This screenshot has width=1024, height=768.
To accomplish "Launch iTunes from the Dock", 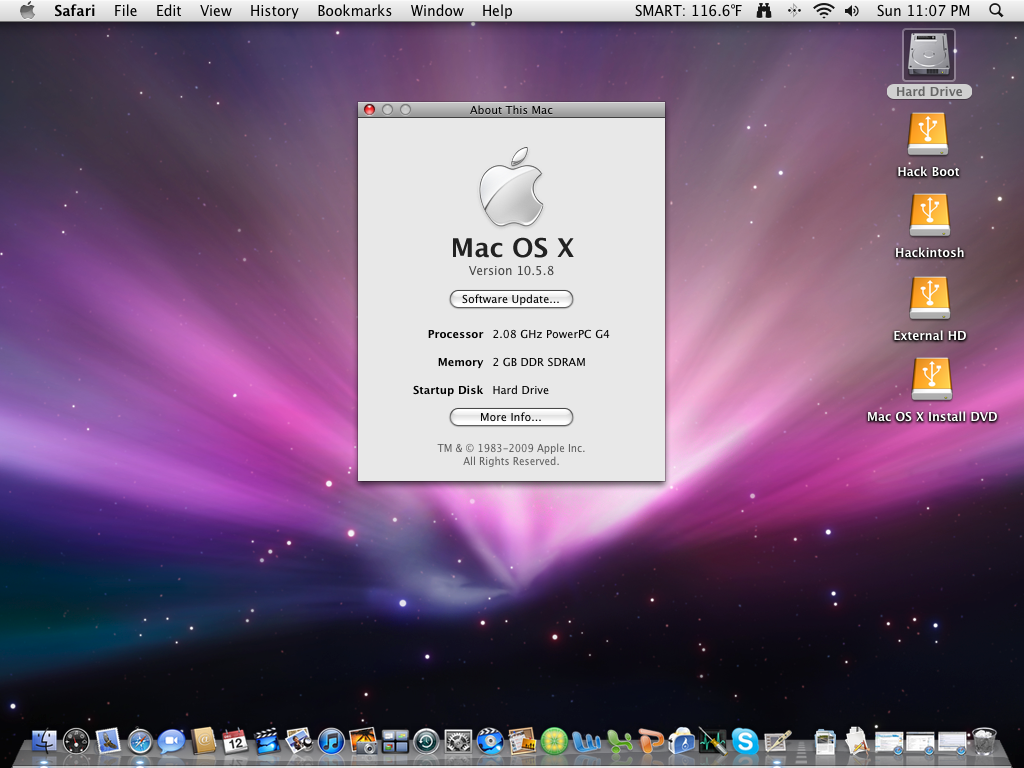I will click(331, 742).
